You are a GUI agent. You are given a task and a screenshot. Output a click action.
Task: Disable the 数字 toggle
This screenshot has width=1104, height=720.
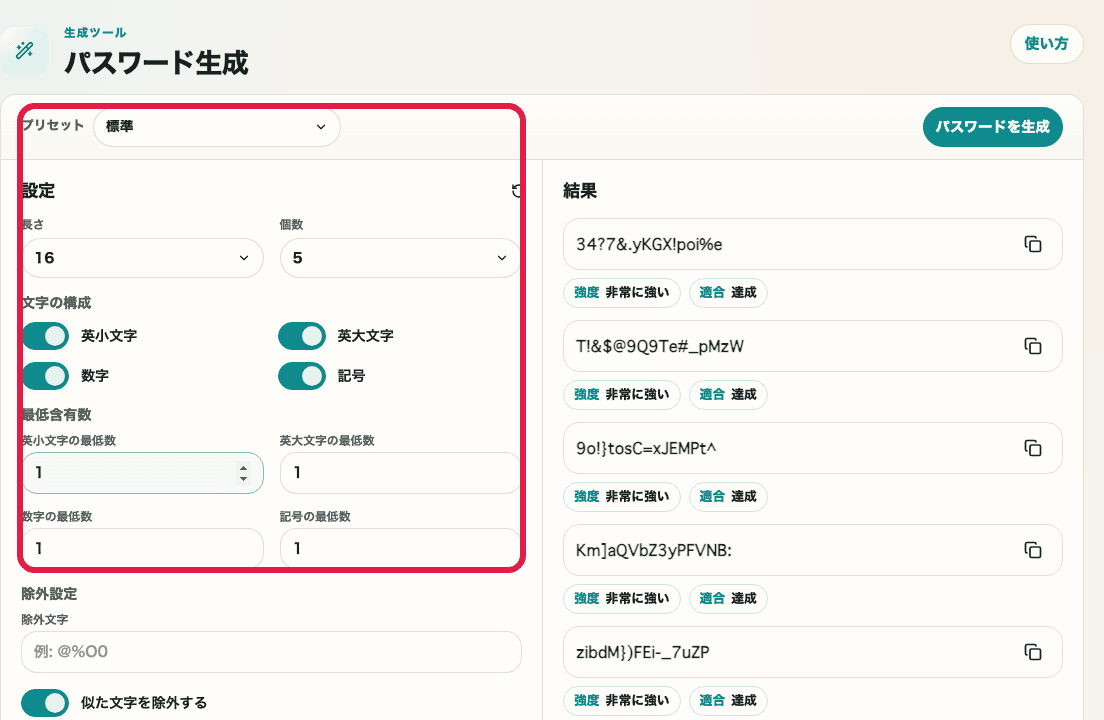pos(45,375)
